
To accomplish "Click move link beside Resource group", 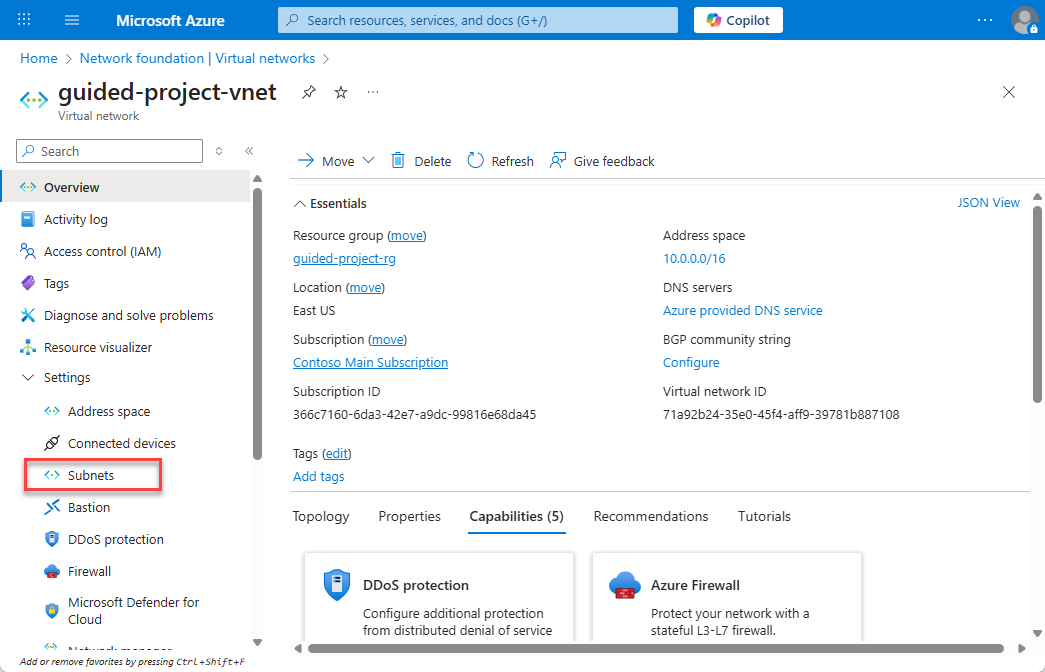I will [x=407, y=235].
